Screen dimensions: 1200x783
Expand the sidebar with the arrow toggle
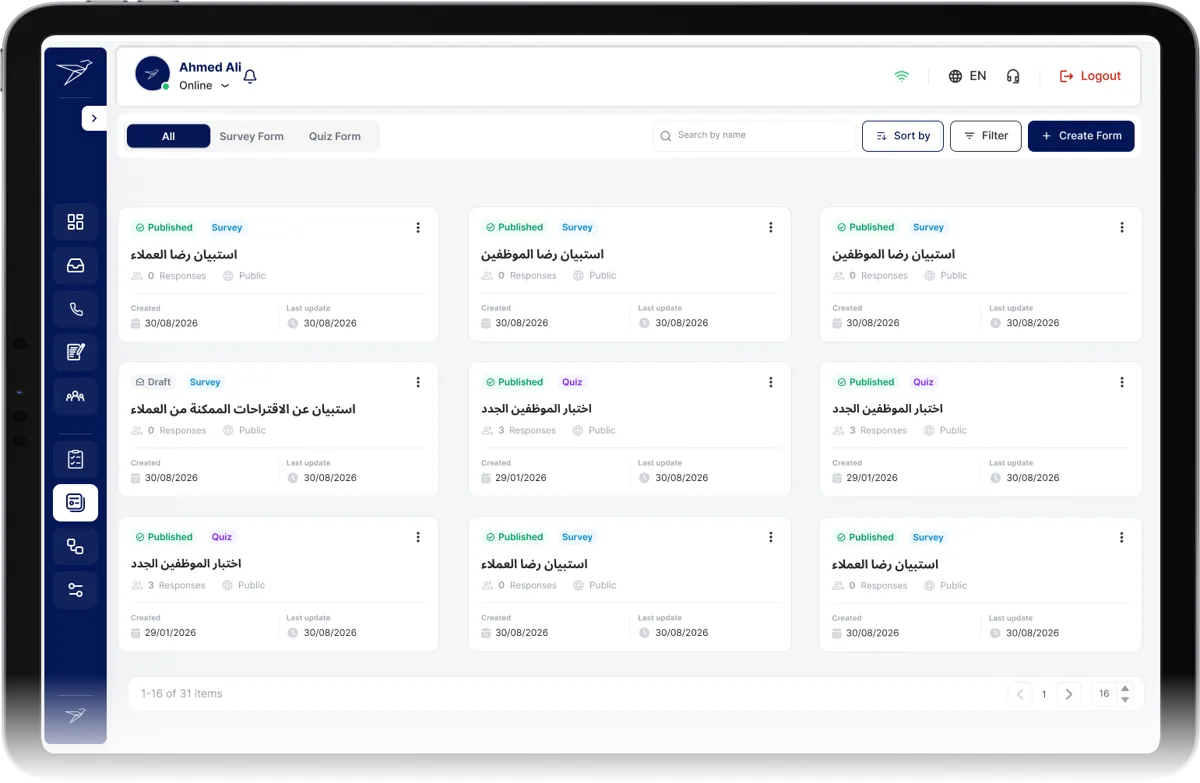click(x=94, y=118)
